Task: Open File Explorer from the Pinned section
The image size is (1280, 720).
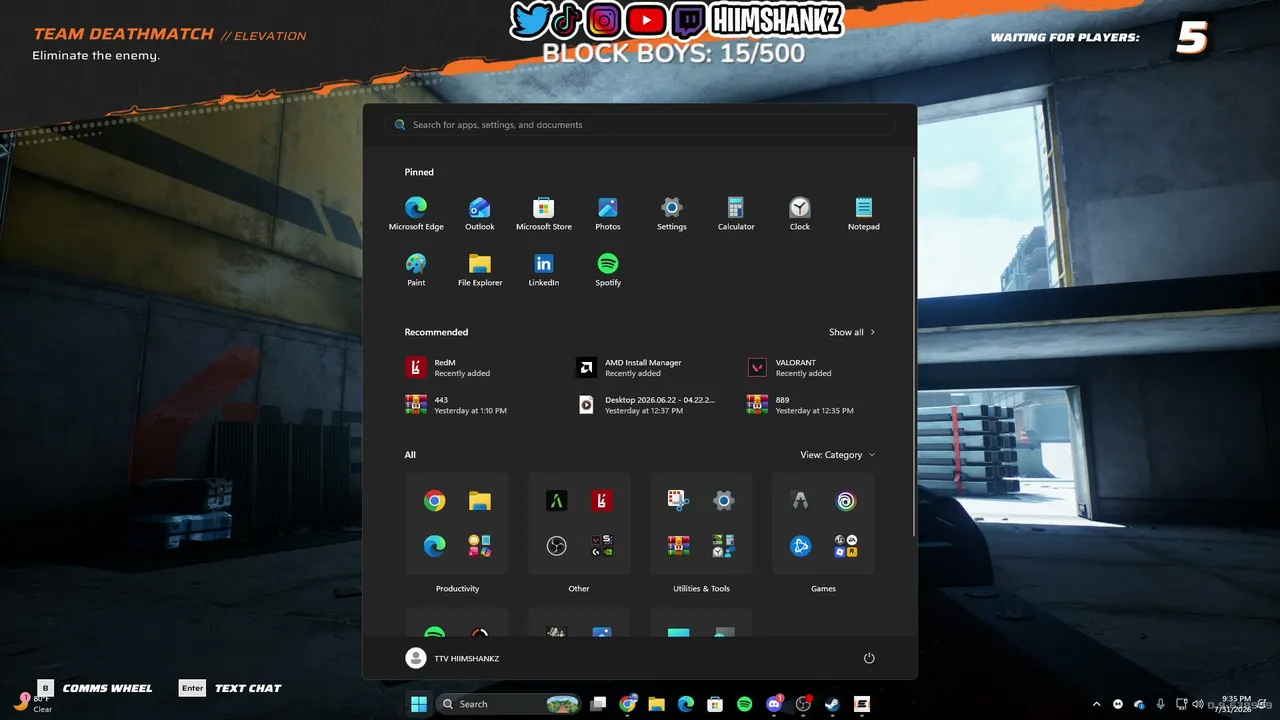Action: [480, 270]
